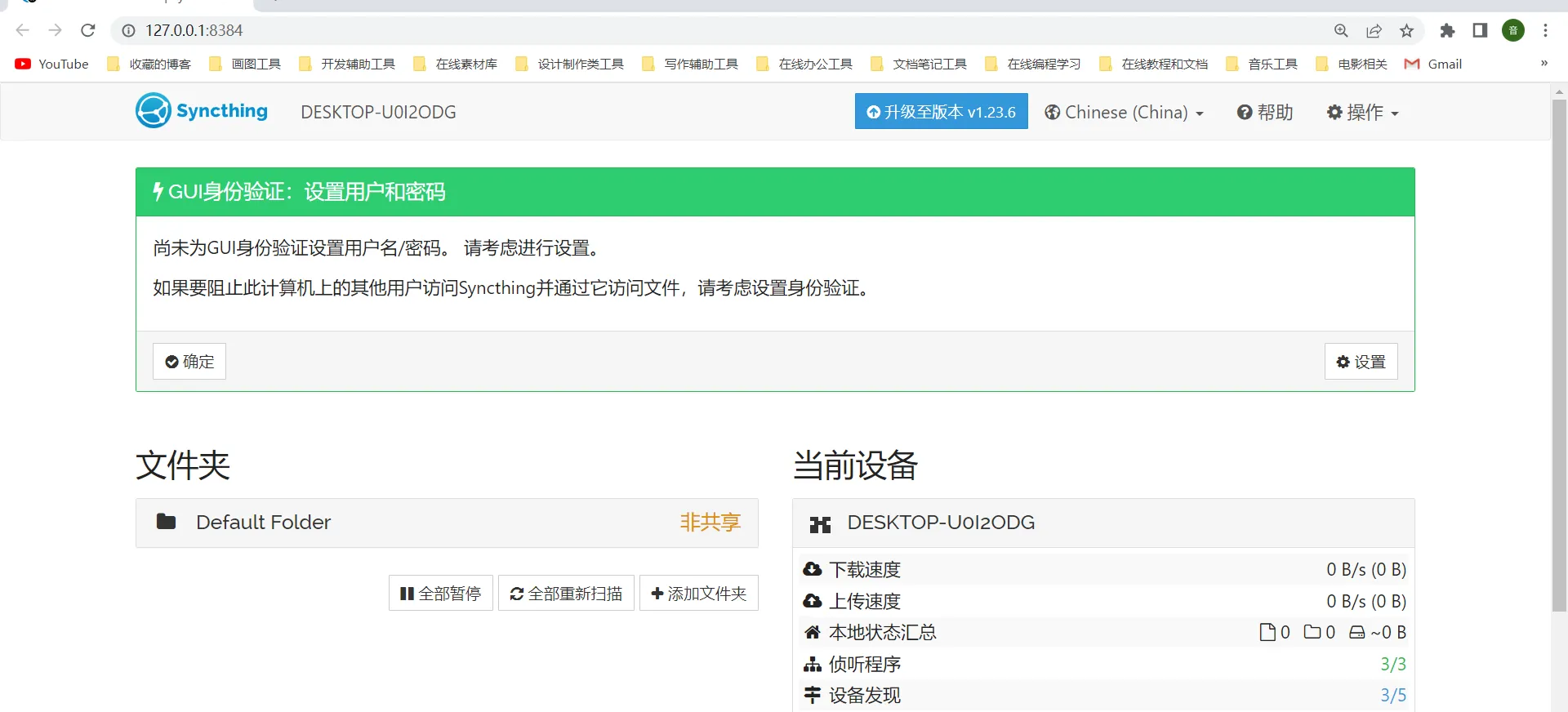Toggle the browser side panel icon

point(1480,30)
